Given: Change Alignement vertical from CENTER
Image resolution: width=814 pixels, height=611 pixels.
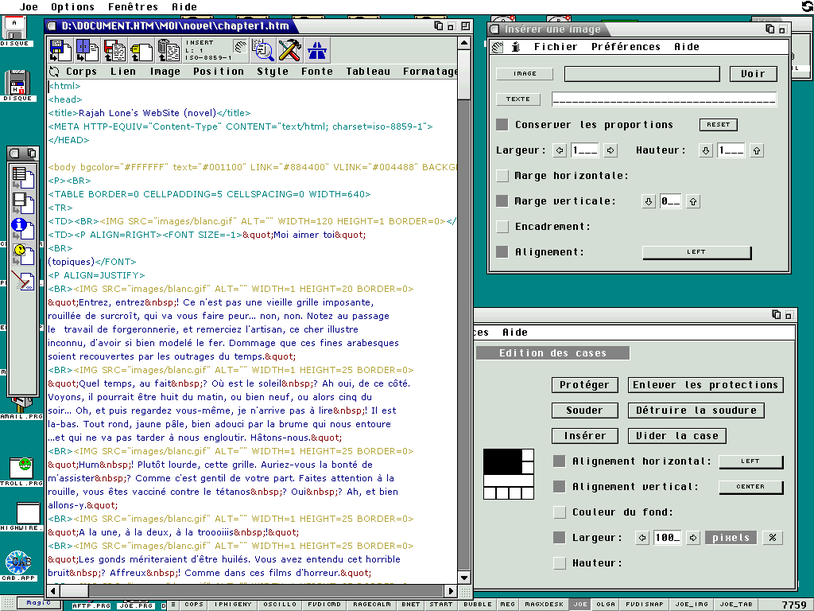Looking at the screenshot, I should pos(751,487).
